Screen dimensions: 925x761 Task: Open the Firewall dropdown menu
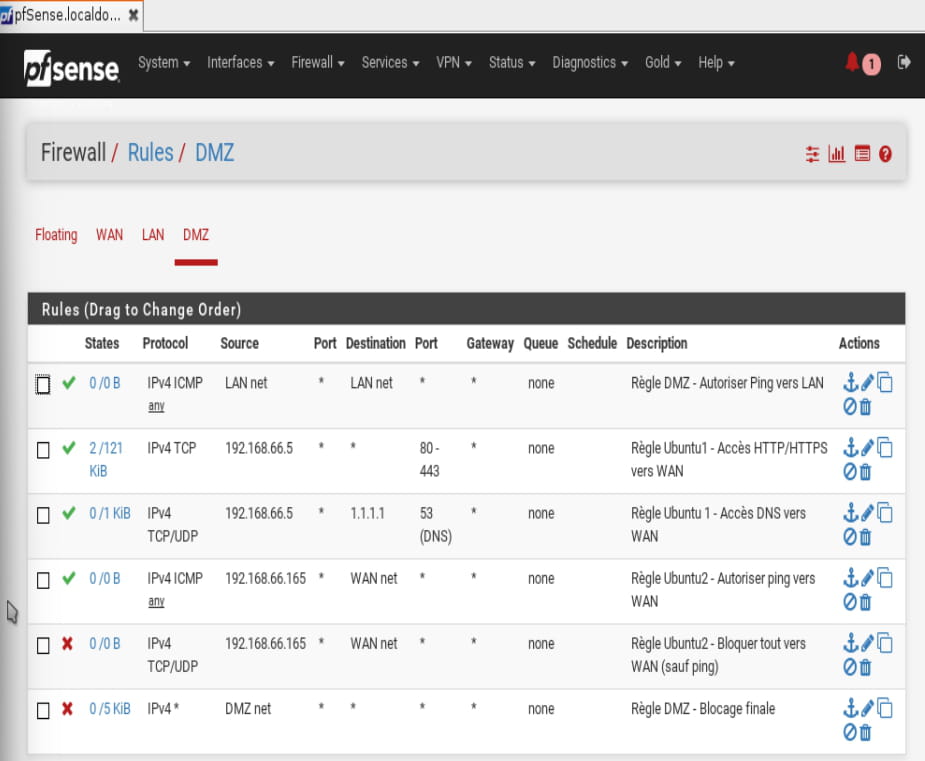(317, 62)
